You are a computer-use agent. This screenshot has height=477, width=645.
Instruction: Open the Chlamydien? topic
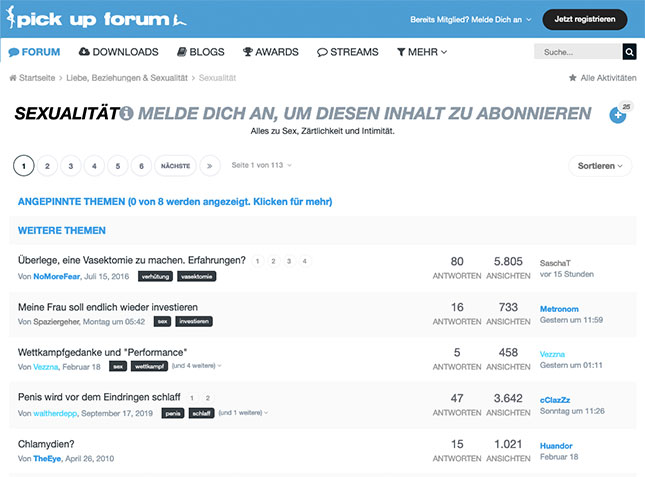pyautogui.click(x=46, y=443)
